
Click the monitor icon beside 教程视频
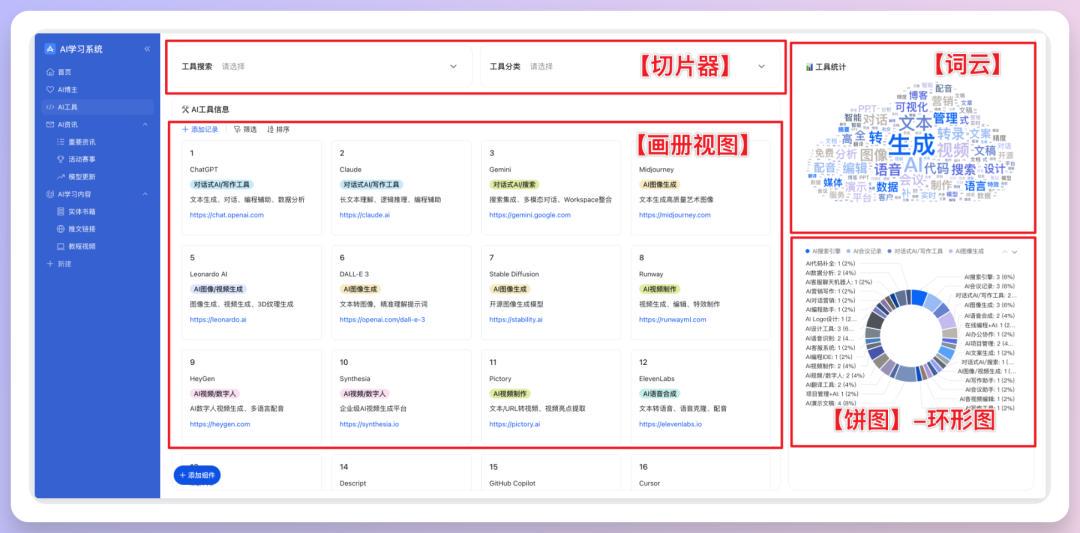[x=61, y=246]
